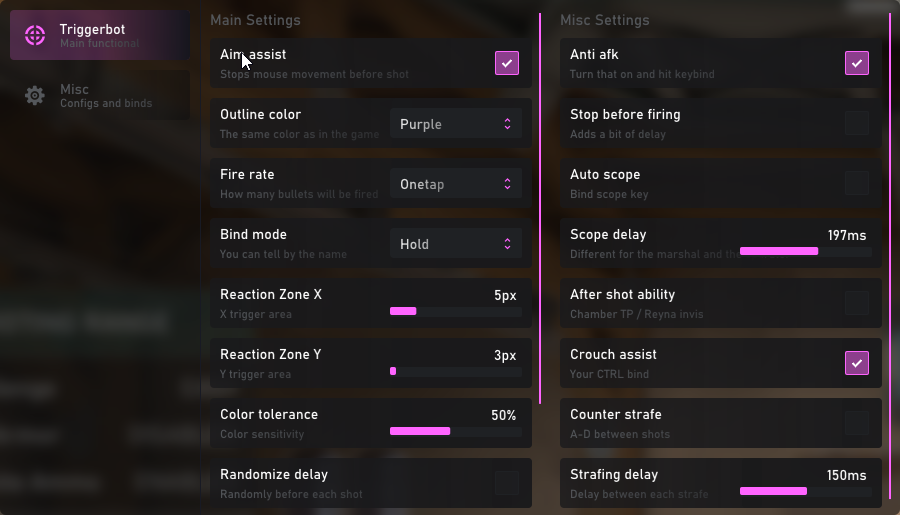The width and height of the screenshot is (900, 515).
Task: Click the Misc gear icon
Action: [x=35, y=96]
